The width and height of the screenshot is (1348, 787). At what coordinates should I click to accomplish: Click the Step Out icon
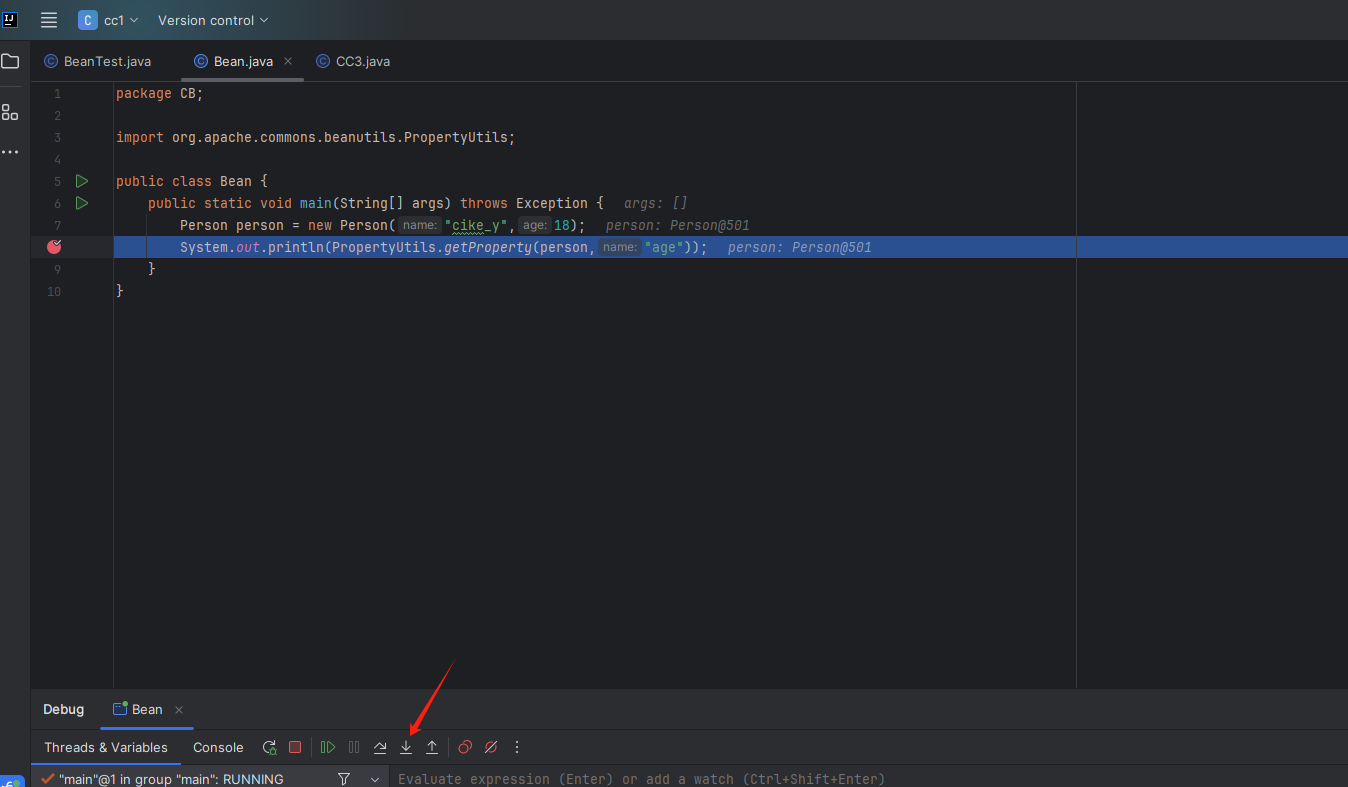[432, 747]
